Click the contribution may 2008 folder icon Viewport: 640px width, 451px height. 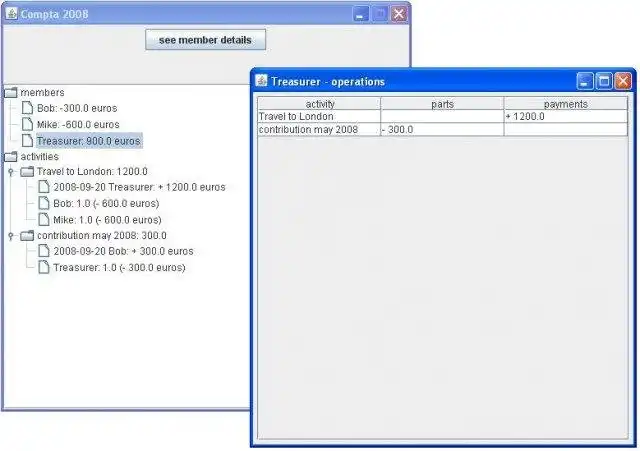(x=27, y=235)
